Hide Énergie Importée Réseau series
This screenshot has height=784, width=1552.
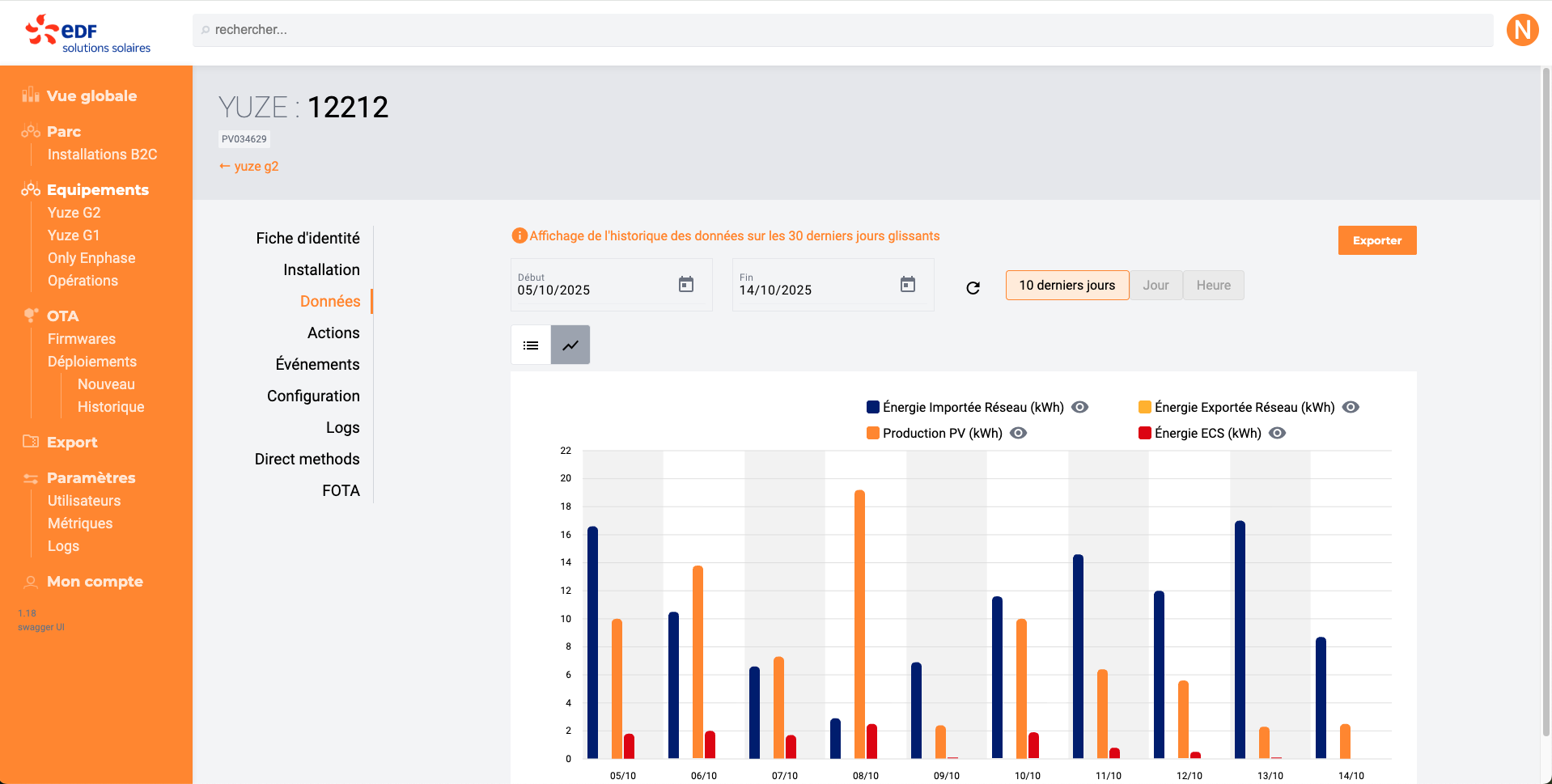coord(1079,407)
